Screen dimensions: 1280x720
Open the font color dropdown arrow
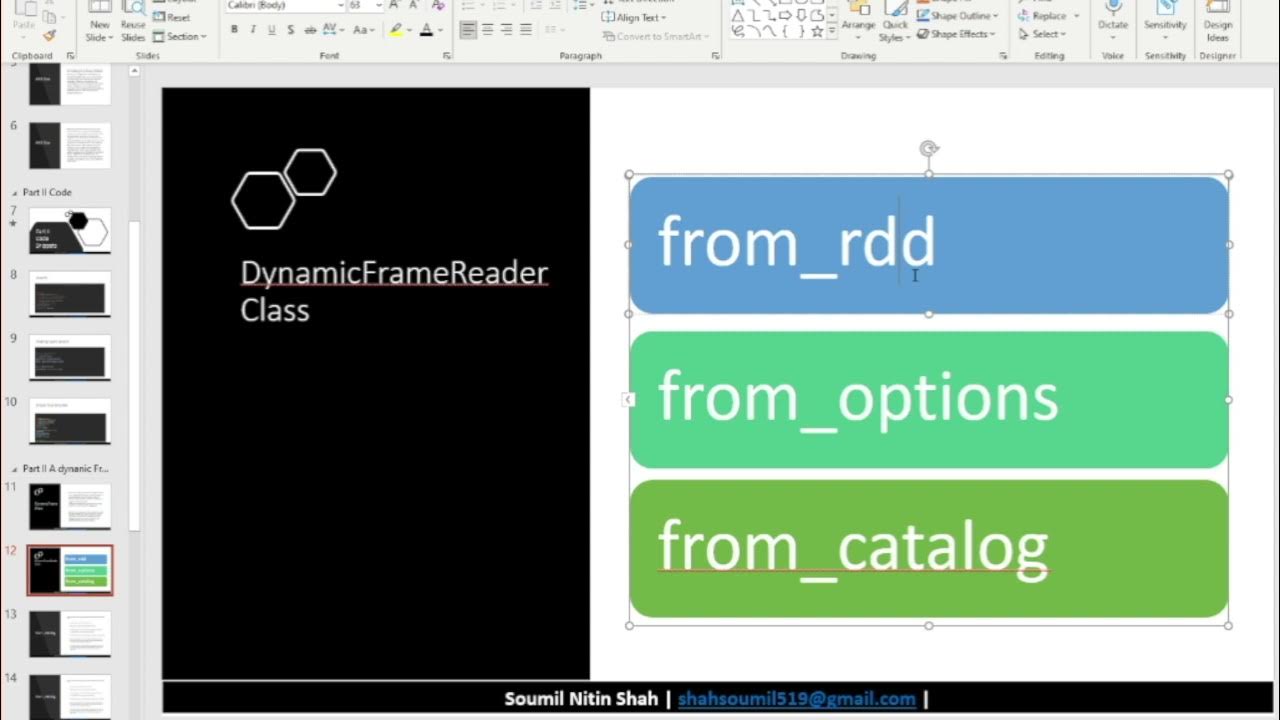click(x=439, y=31)
